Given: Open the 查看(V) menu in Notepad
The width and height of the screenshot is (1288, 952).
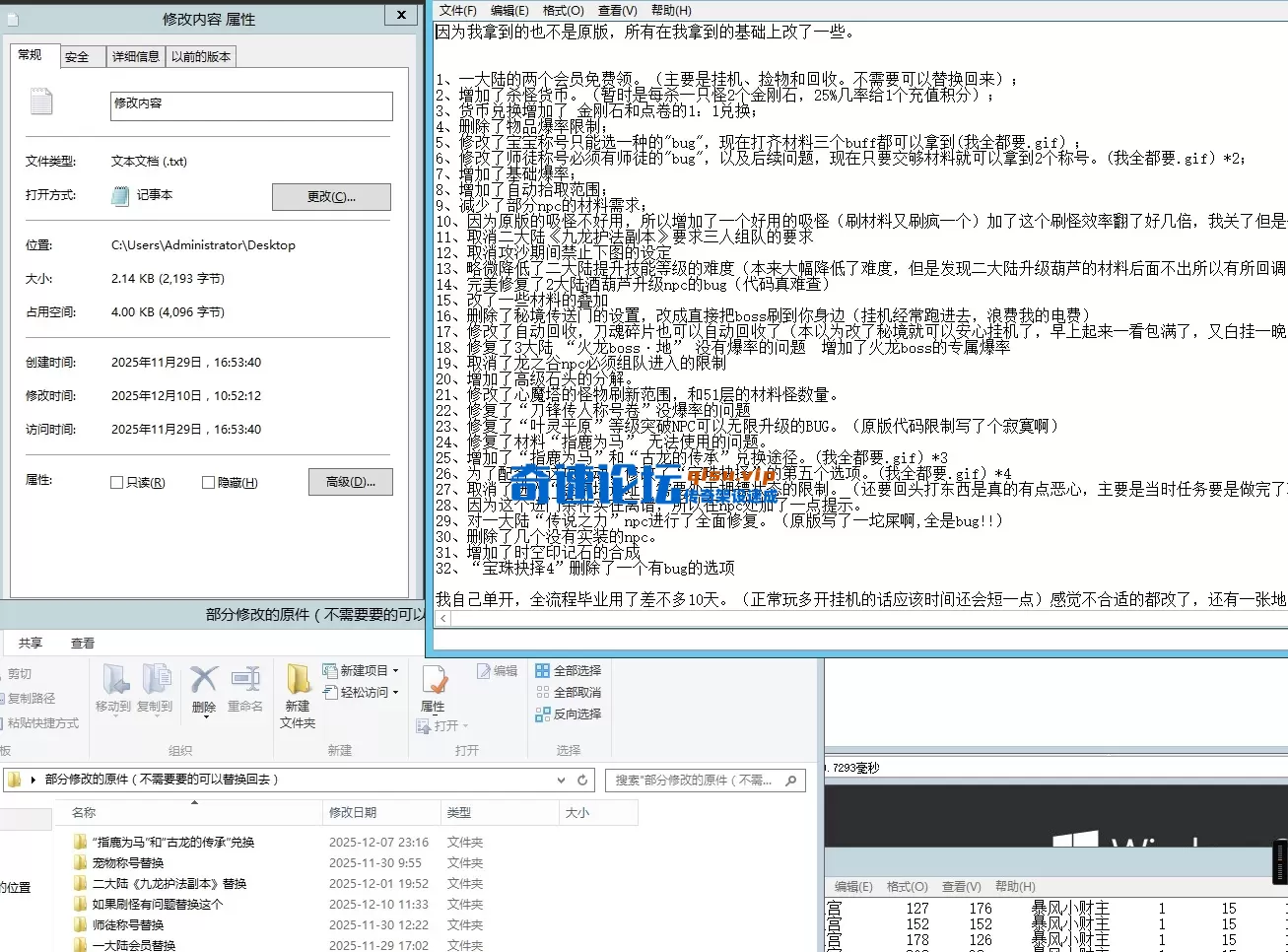Looking at the screenshot, I should click(x=616, y=10).
